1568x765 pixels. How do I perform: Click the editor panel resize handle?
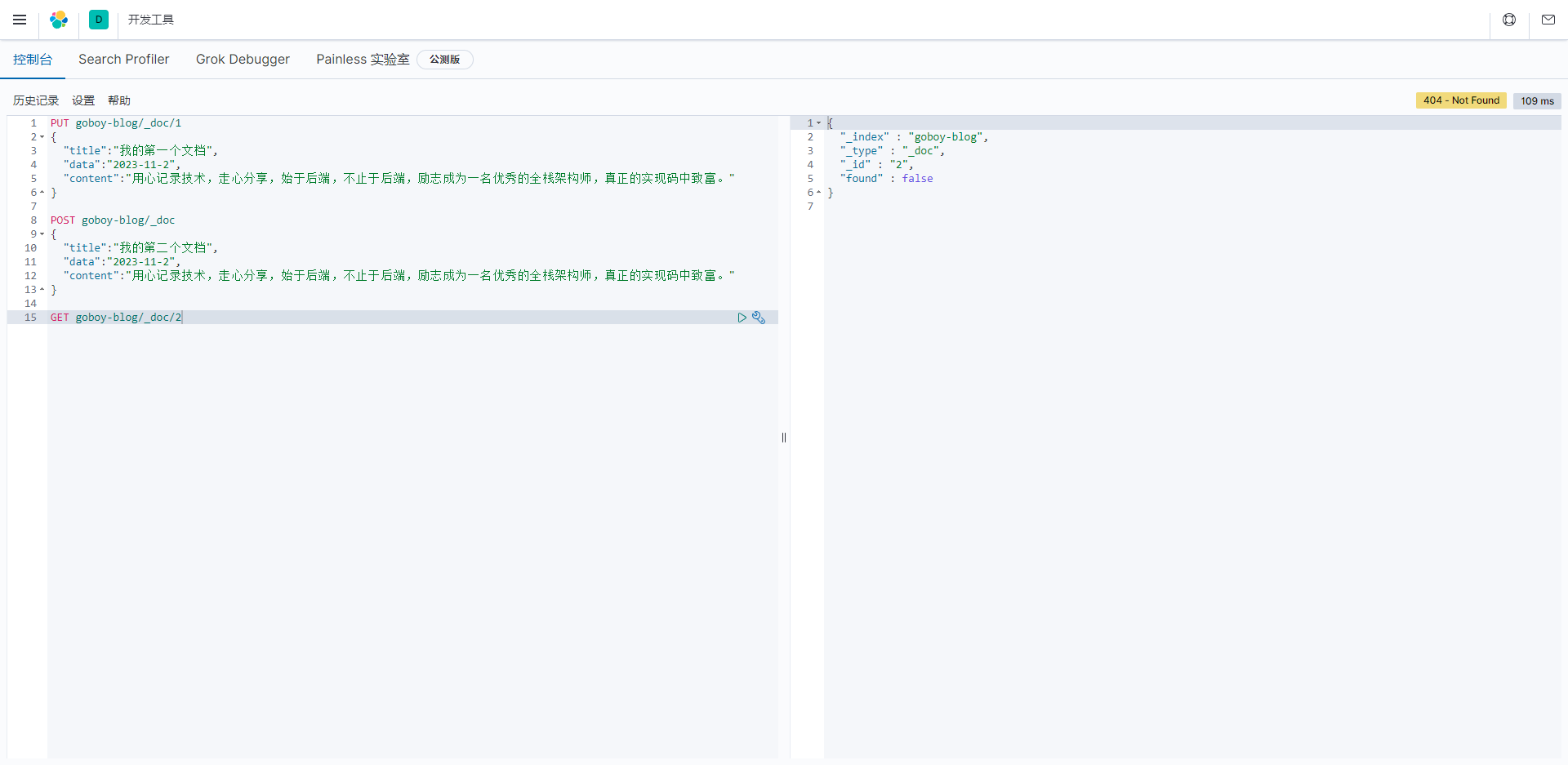click(x=784, y=438)
